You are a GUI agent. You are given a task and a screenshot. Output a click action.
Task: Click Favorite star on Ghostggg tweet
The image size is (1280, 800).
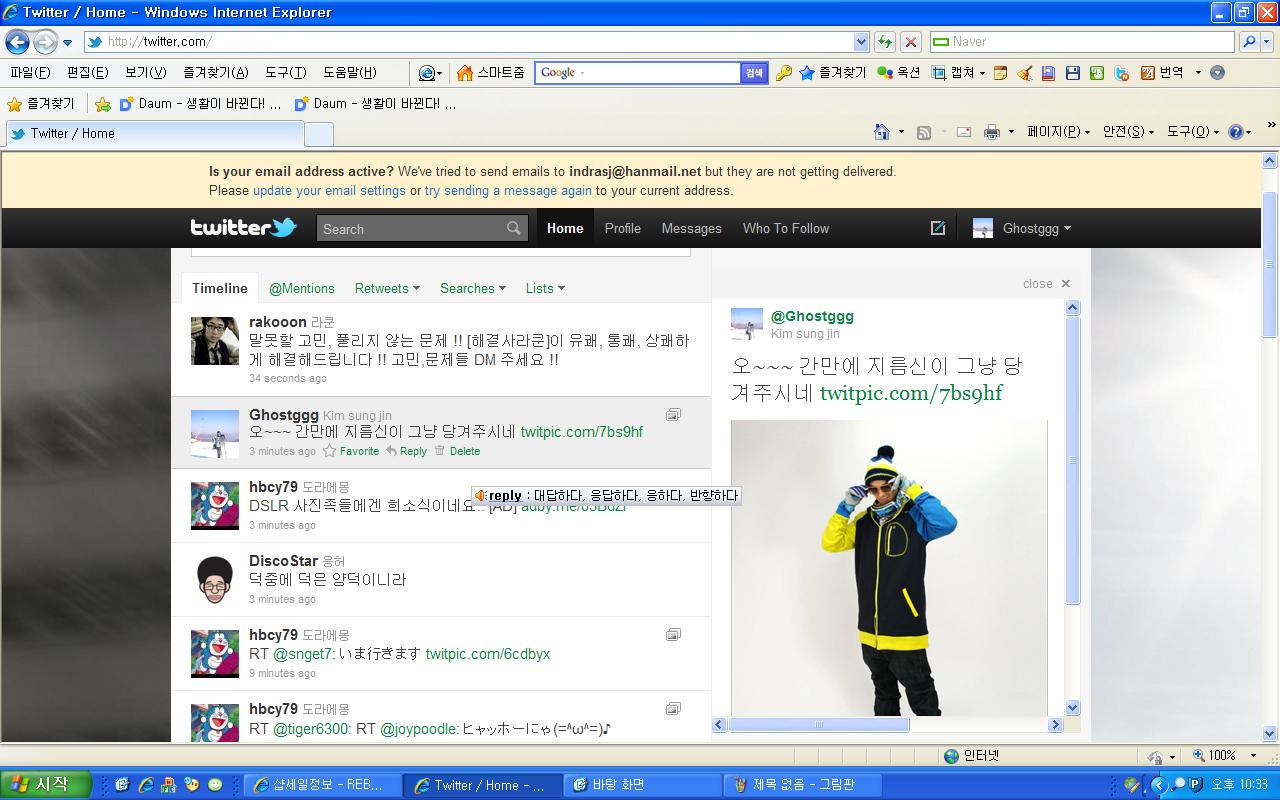[351, 451]
